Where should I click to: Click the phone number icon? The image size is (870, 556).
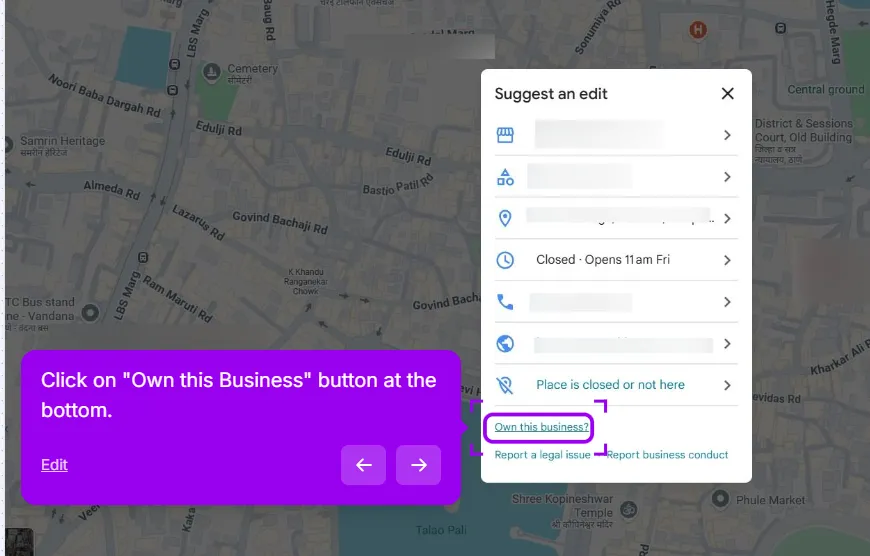click(x=505, y=302)
